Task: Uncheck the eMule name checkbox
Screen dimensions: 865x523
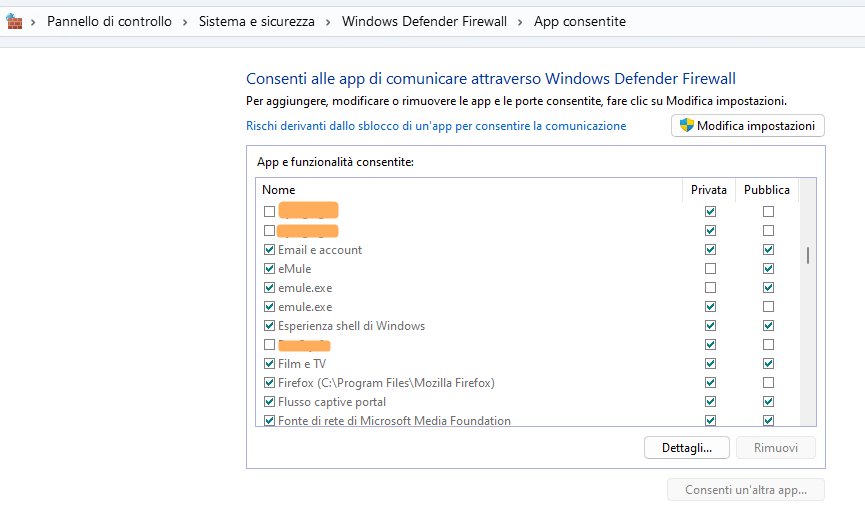Action: pos(269,269)
